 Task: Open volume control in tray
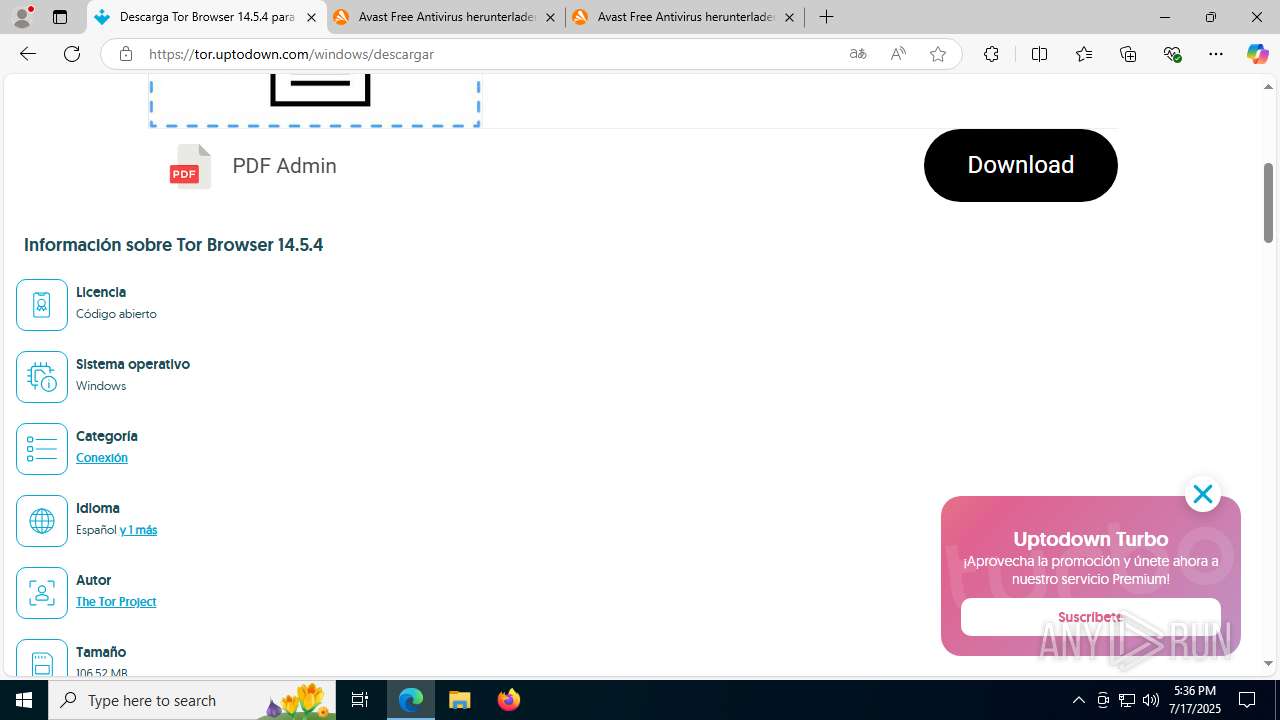coord(1151,700)
